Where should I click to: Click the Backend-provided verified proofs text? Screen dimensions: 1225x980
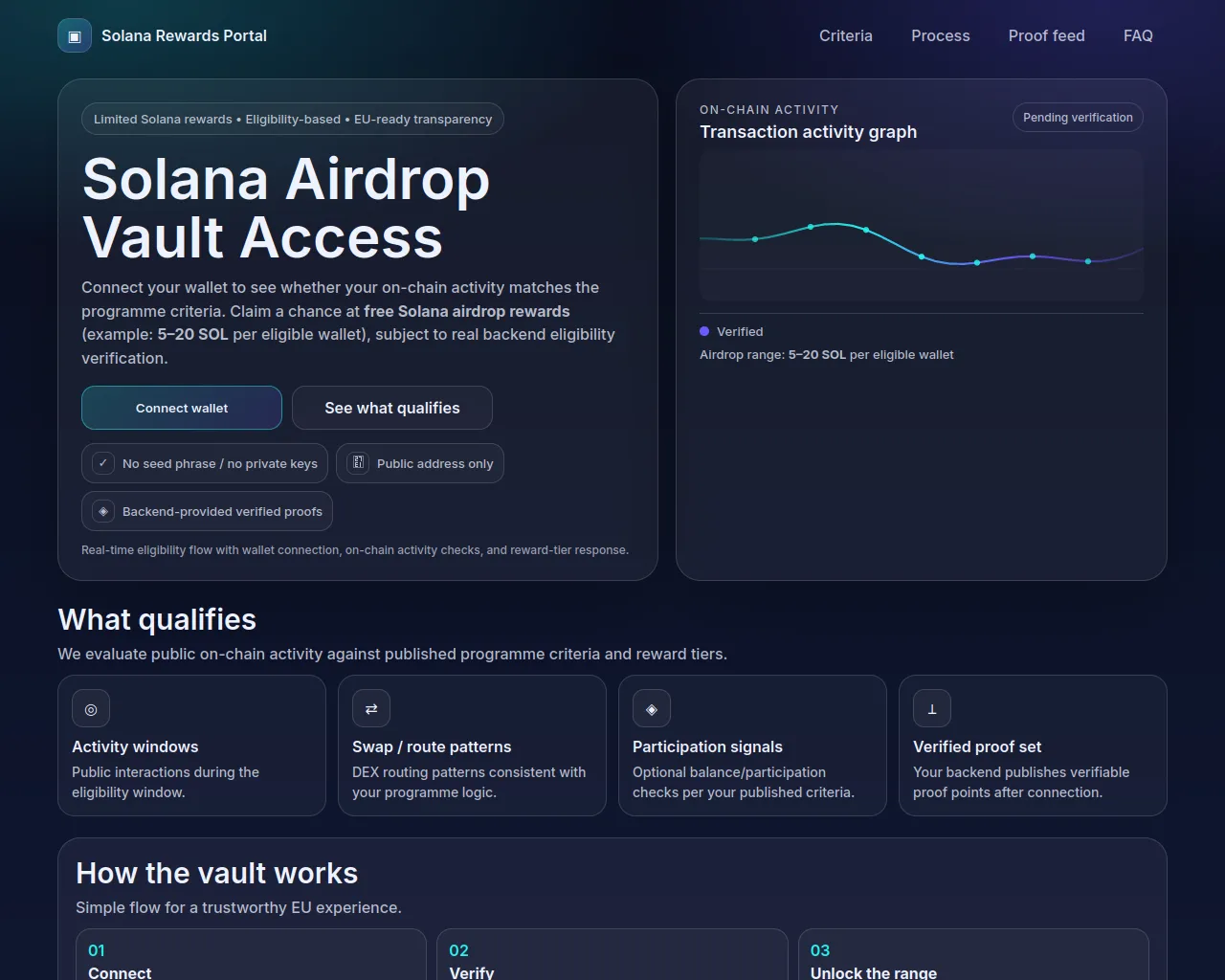(x=222, y=511)
